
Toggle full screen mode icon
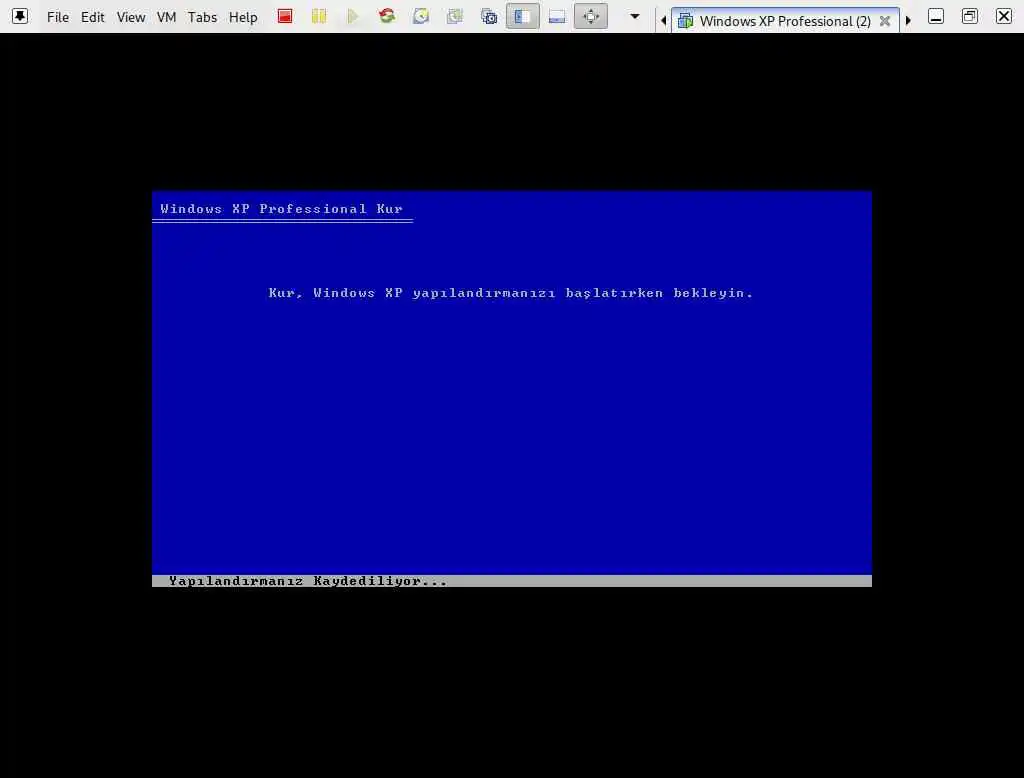(591, 16)
